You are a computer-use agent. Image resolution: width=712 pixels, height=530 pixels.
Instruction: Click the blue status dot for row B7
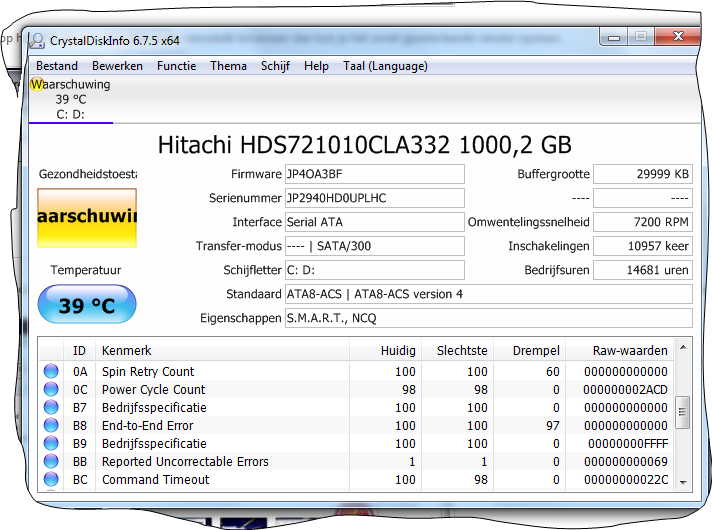[51, 407]
